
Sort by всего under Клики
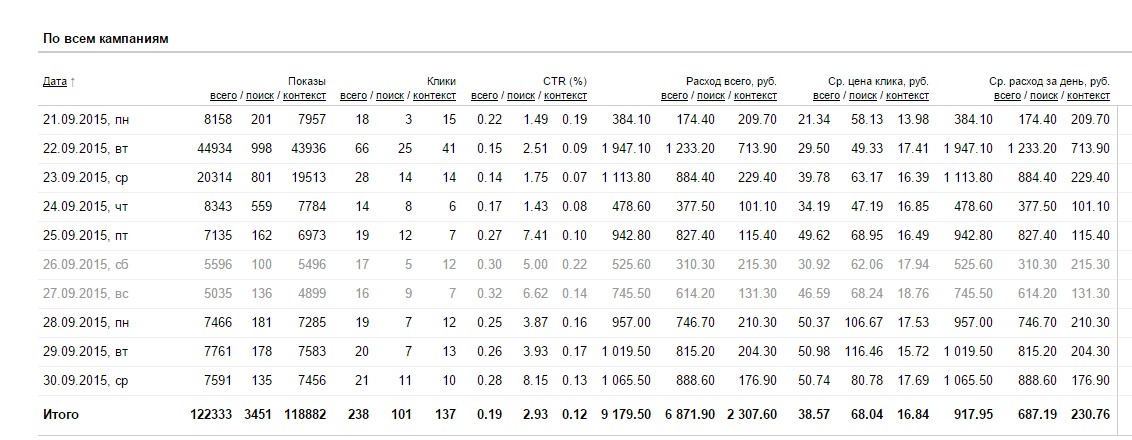point(353,96)
